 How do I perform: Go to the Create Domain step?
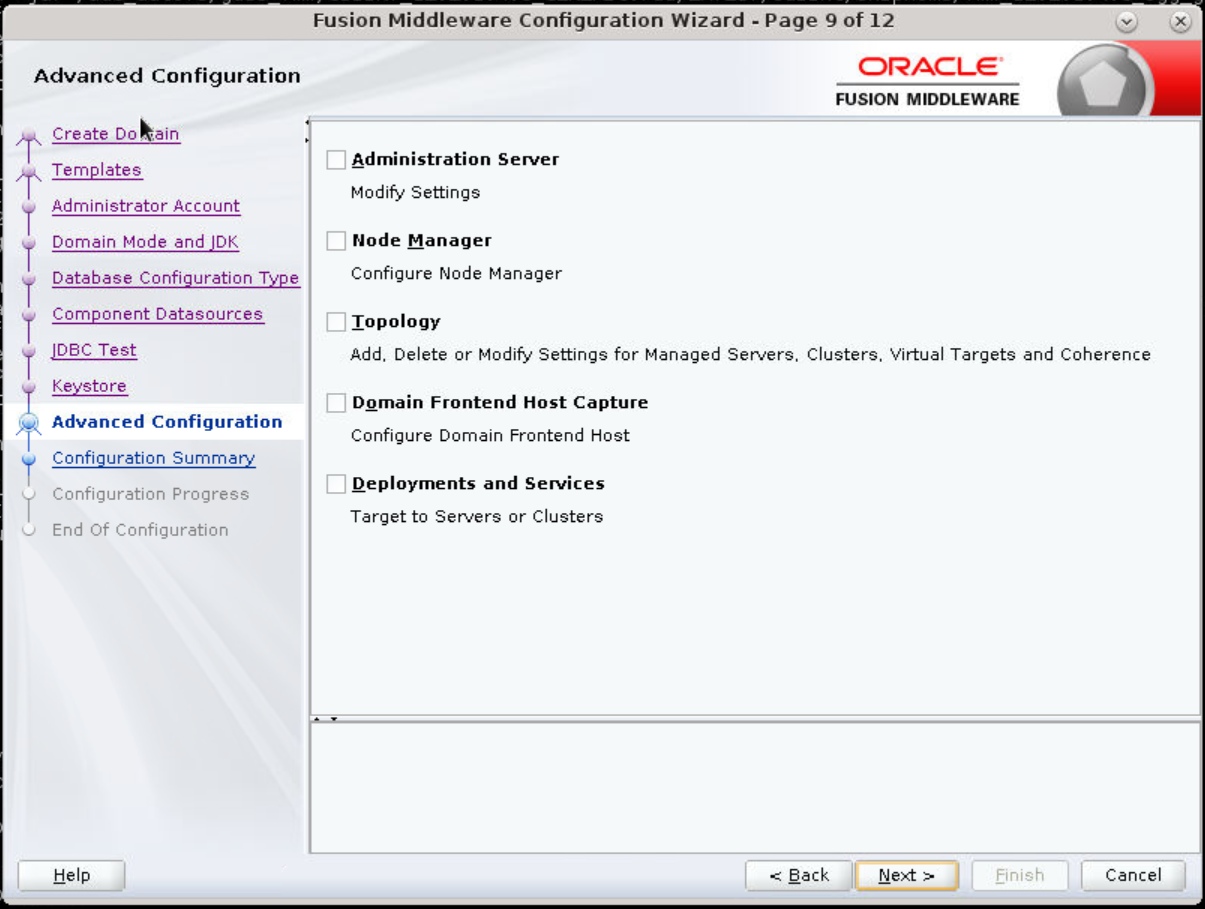point(116,134)
